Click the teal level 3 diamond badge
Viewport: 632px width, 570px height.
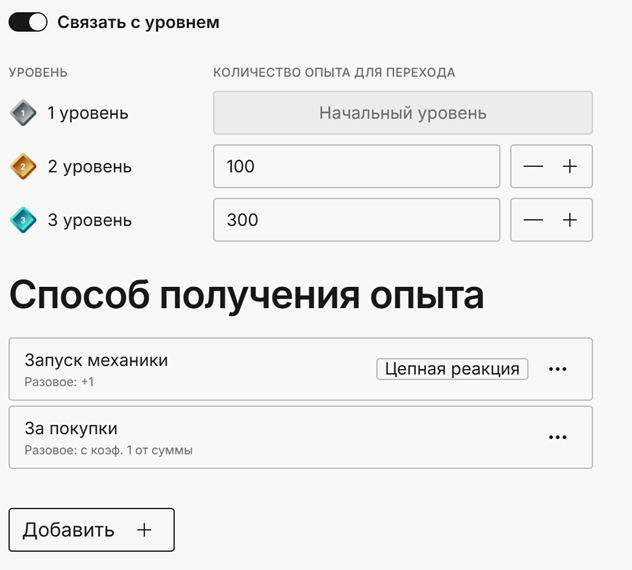coord(23,220)
